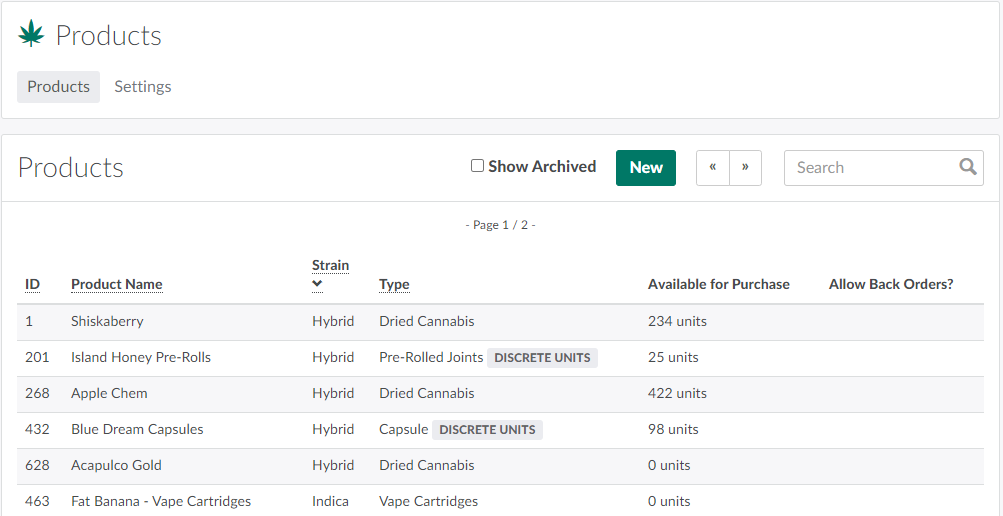1003x516 pixels.
Task: Click the Strain sort chevron arrow
Action: pyautogui.click(x=317, y=284)
